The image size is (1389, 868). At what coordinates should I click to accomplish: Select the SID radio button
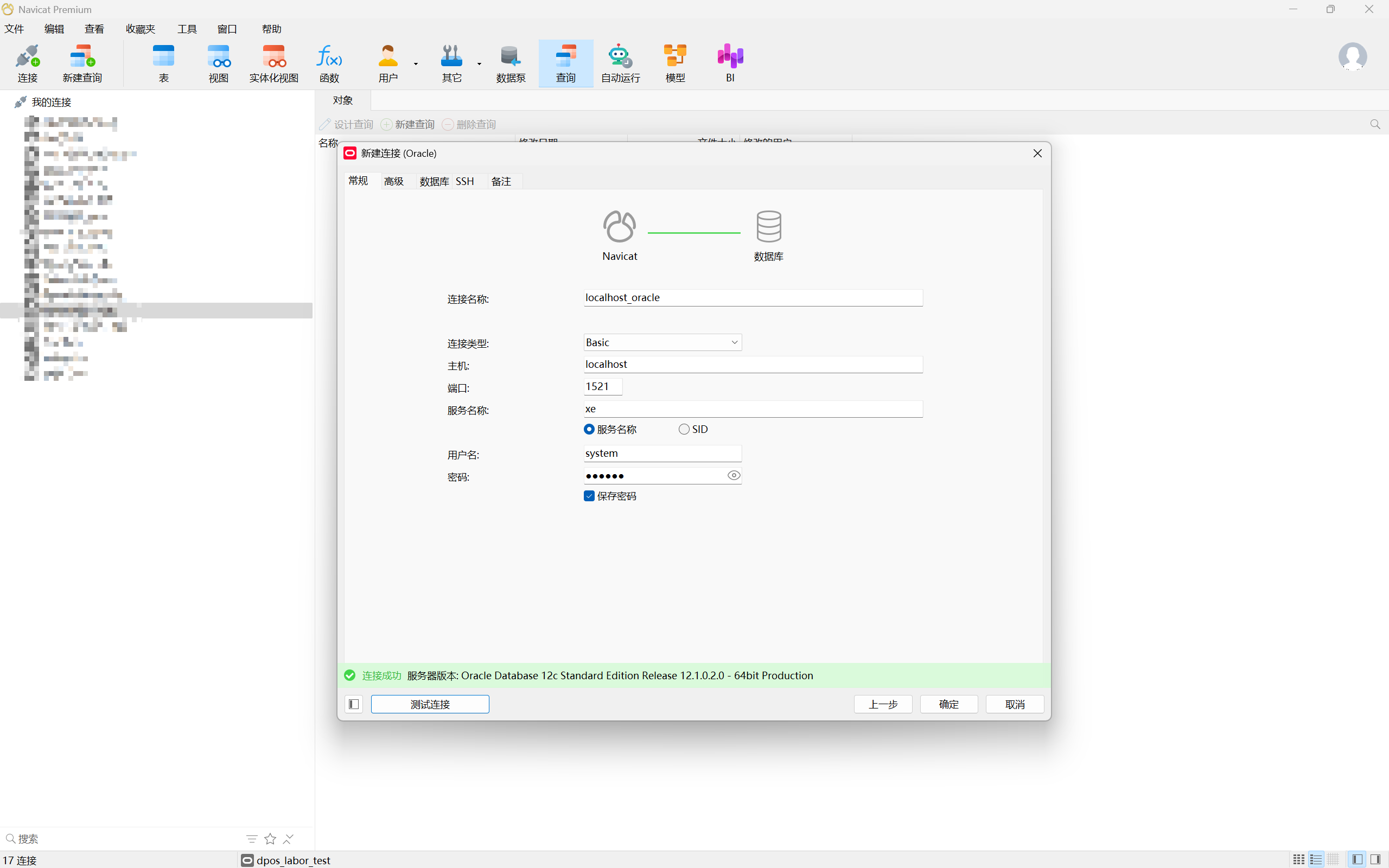point(684,430)
